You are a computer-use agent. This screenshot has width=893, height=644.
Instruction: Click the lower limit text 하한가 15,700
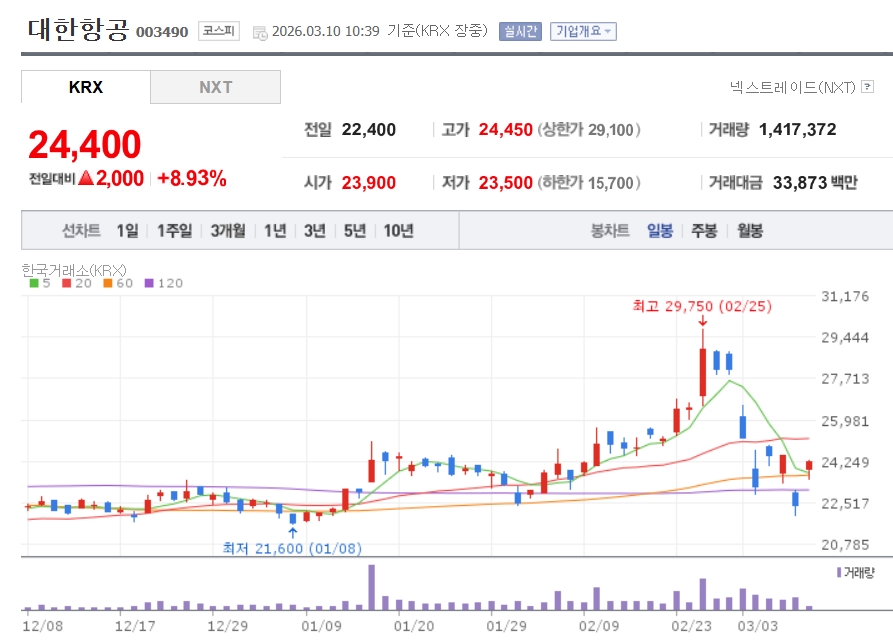[589, 183]
